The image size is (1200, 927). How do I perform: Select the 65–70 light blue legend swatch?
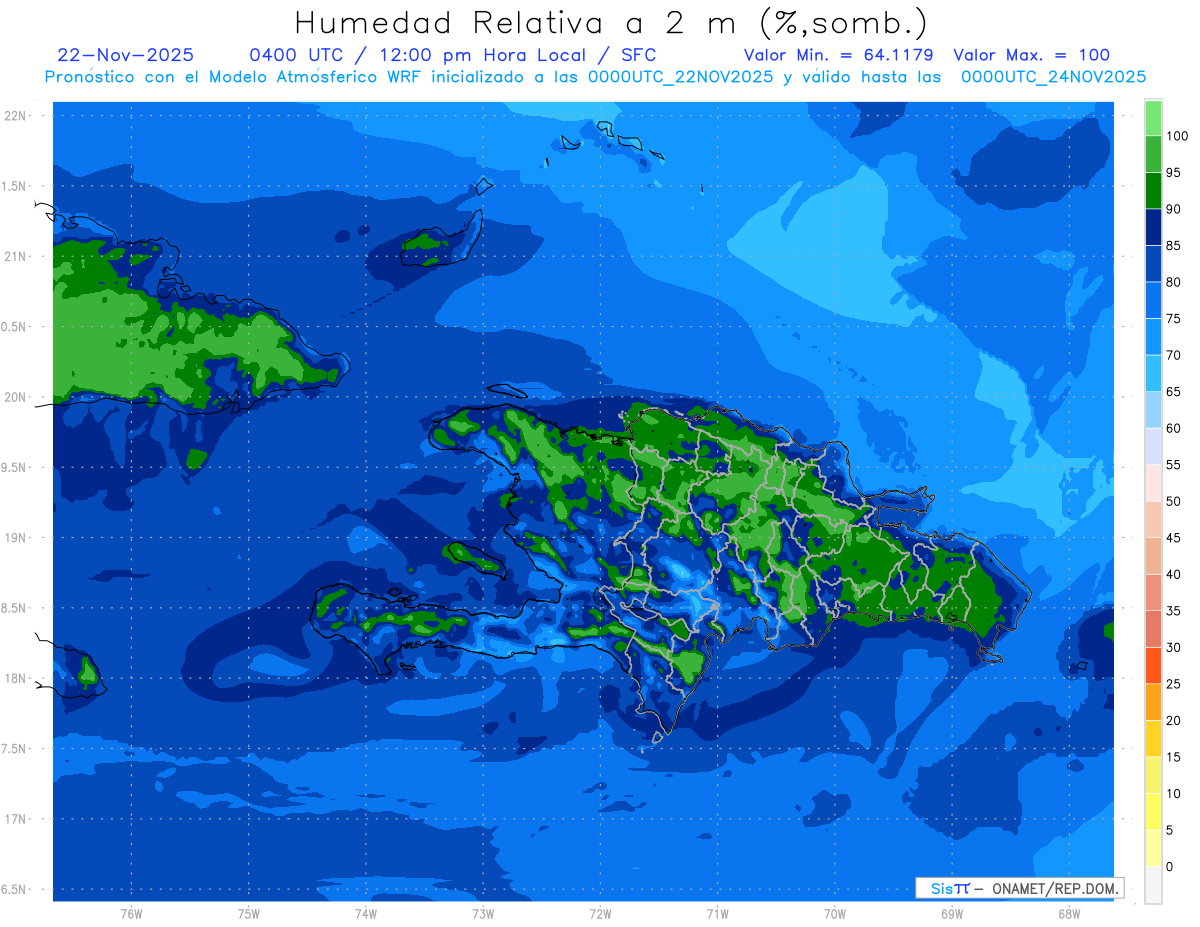(x=1153, y=373)
